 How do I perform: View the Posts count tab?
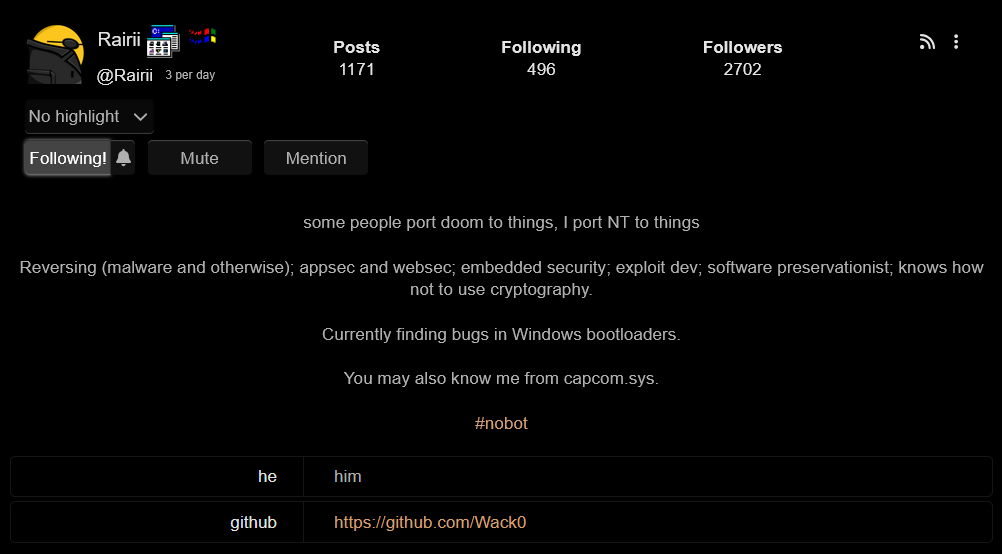[x=356, y=58]
